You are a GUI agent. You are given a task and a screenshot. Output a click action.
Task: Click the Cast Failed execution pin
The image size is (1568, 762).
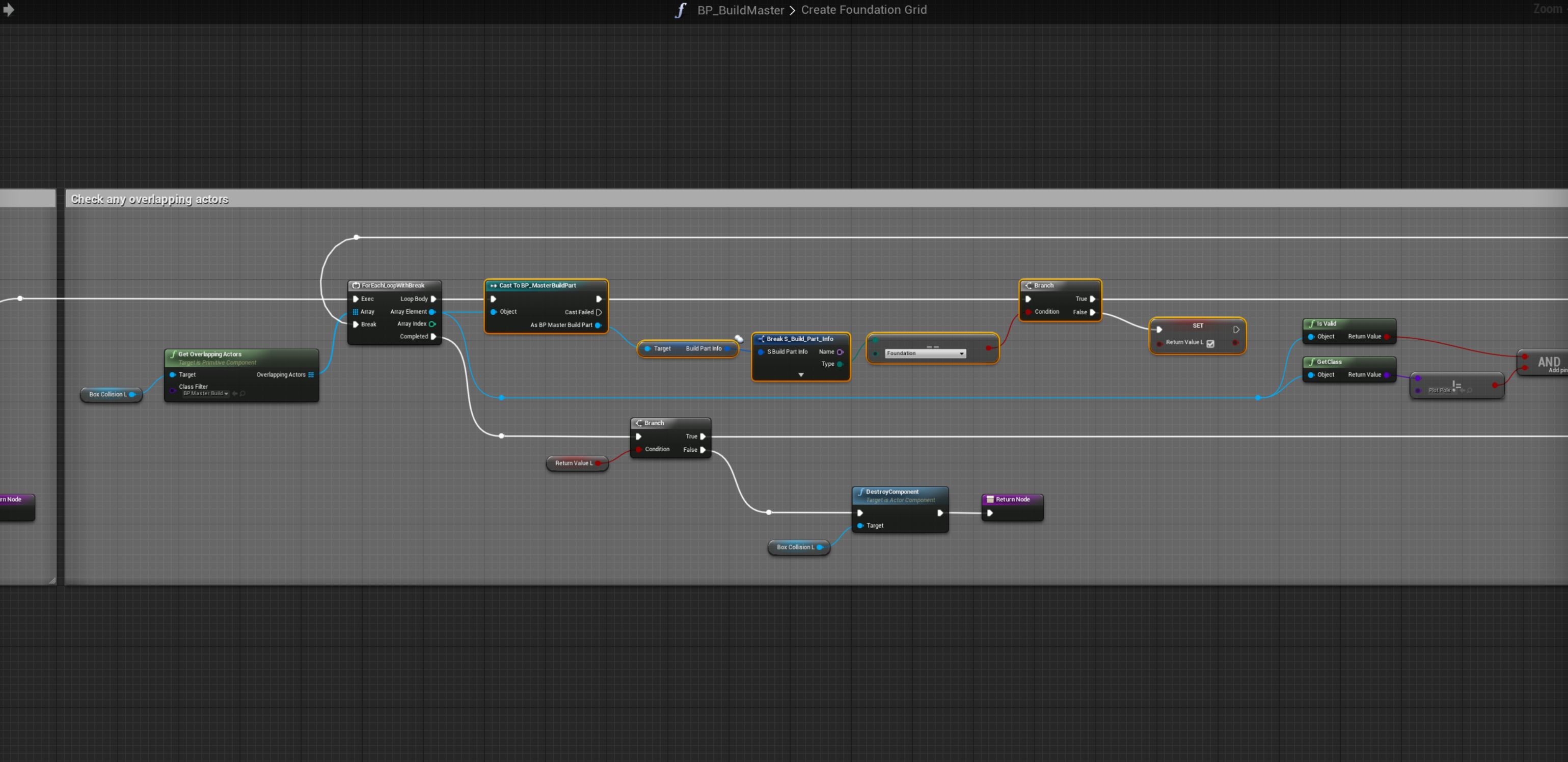(x=599, y=312)
